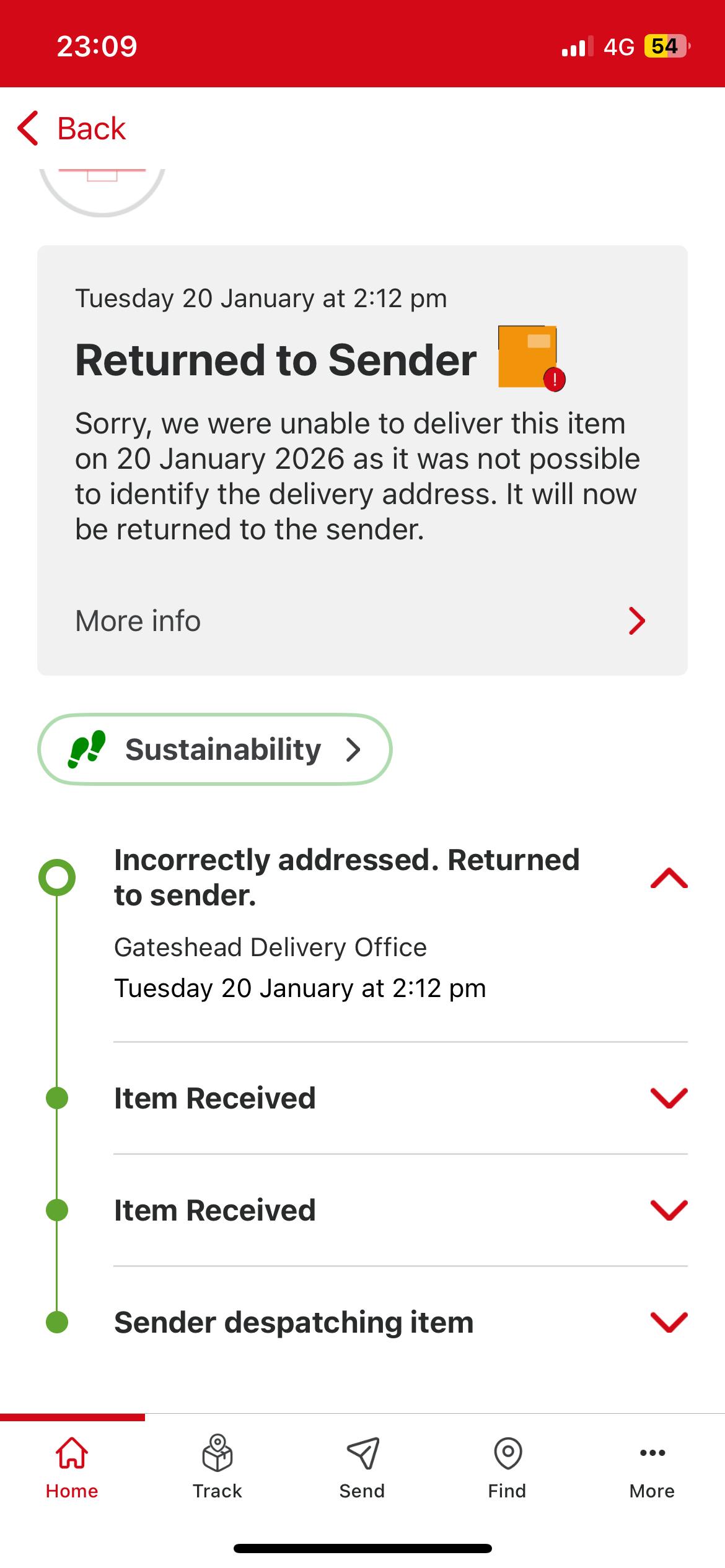
Task: Open the Track tab label
Action: (217, 1491)
